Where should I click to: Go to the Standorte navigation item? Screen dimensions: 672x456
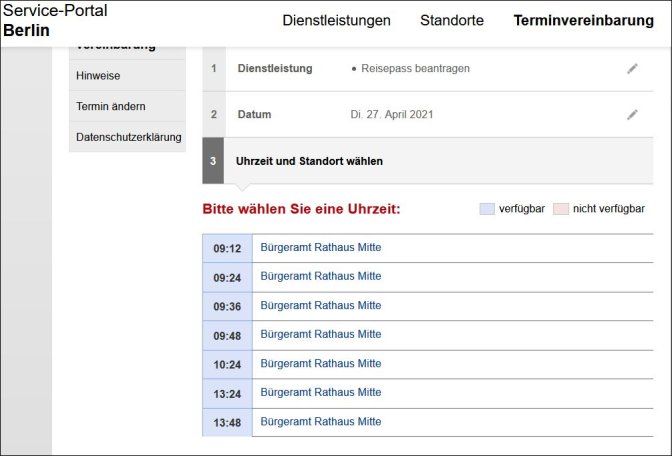click(x=452, y=20)
